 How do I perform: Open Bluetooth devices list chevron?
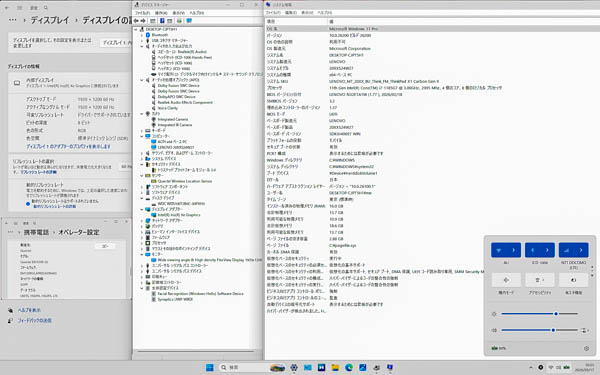pyautogui.click(x=547, y=250)
